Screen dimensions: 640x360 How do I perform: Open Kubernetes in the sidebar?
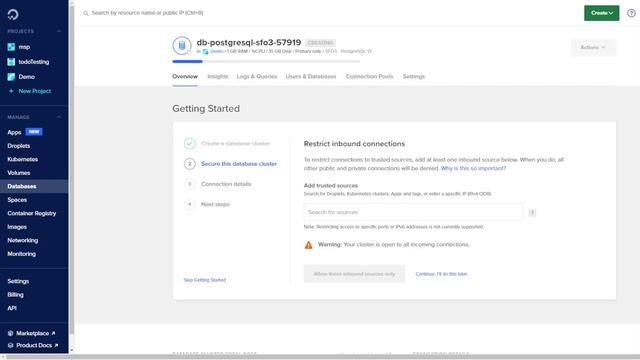coord(22,159)
